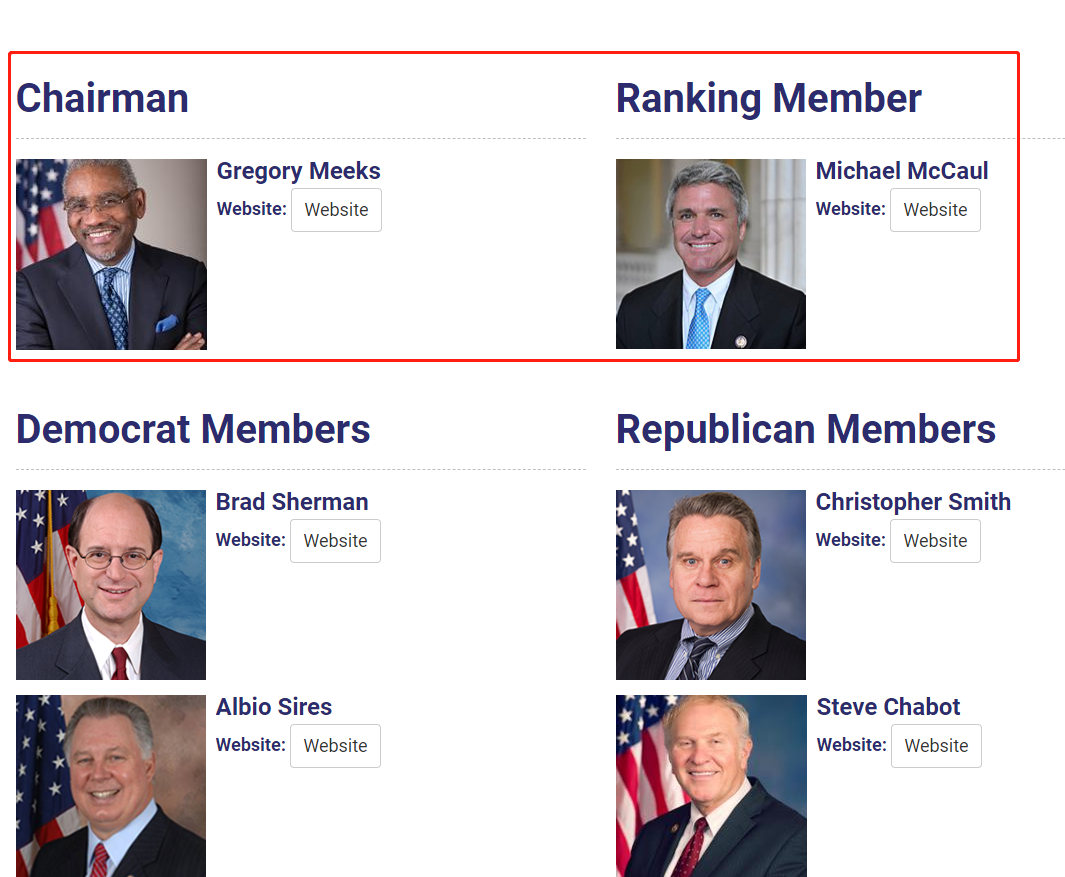1065x877 pixels.
Task: Open the portrait next to Michael McCaul's name
Action: click(x=711, y=254)
